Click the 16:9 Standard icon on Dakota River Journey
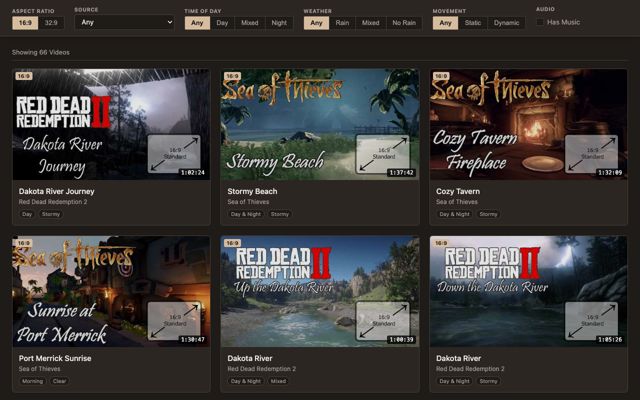 tap(174, 154)
